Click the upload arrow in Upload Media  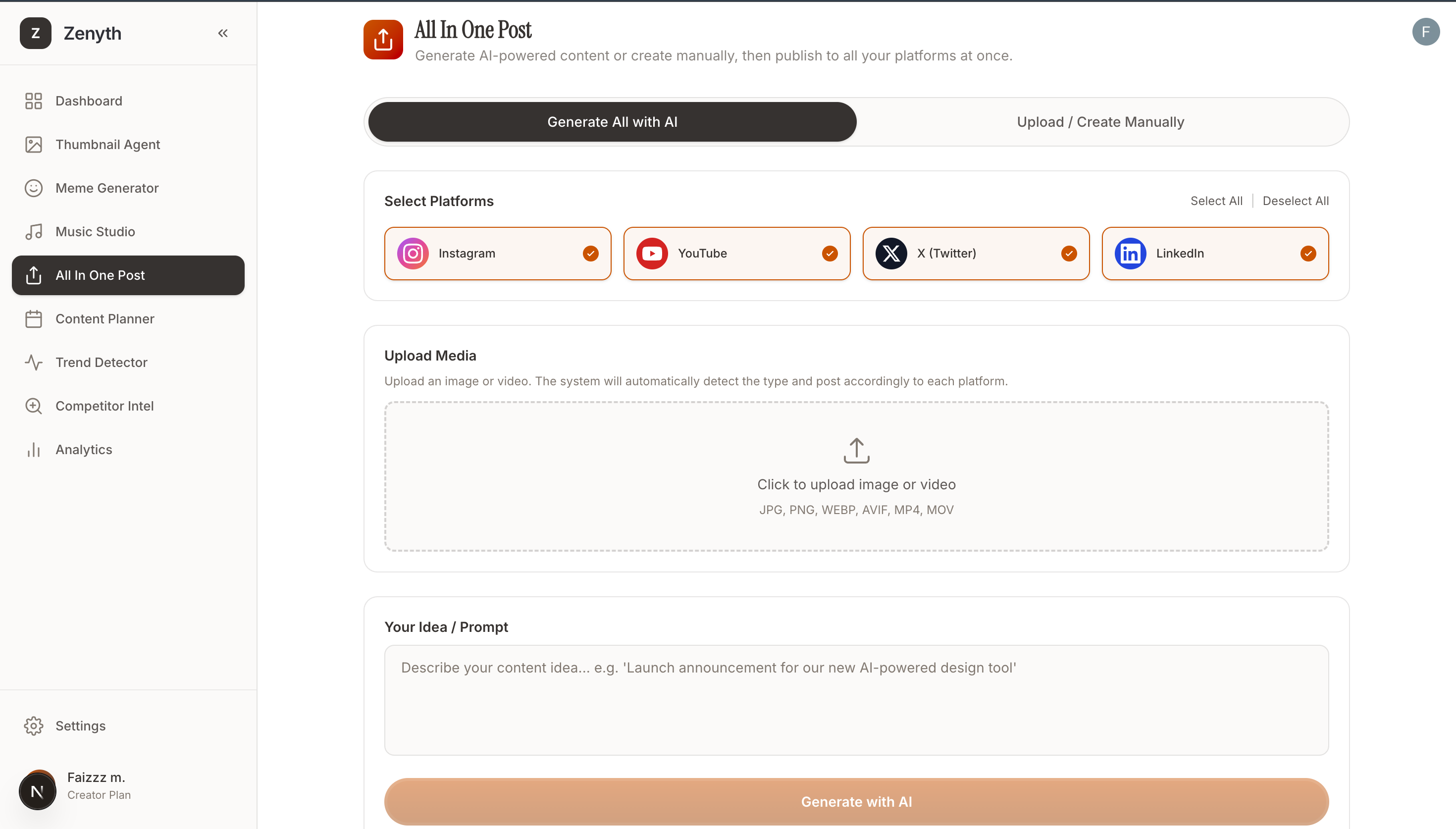click(856, 450)
